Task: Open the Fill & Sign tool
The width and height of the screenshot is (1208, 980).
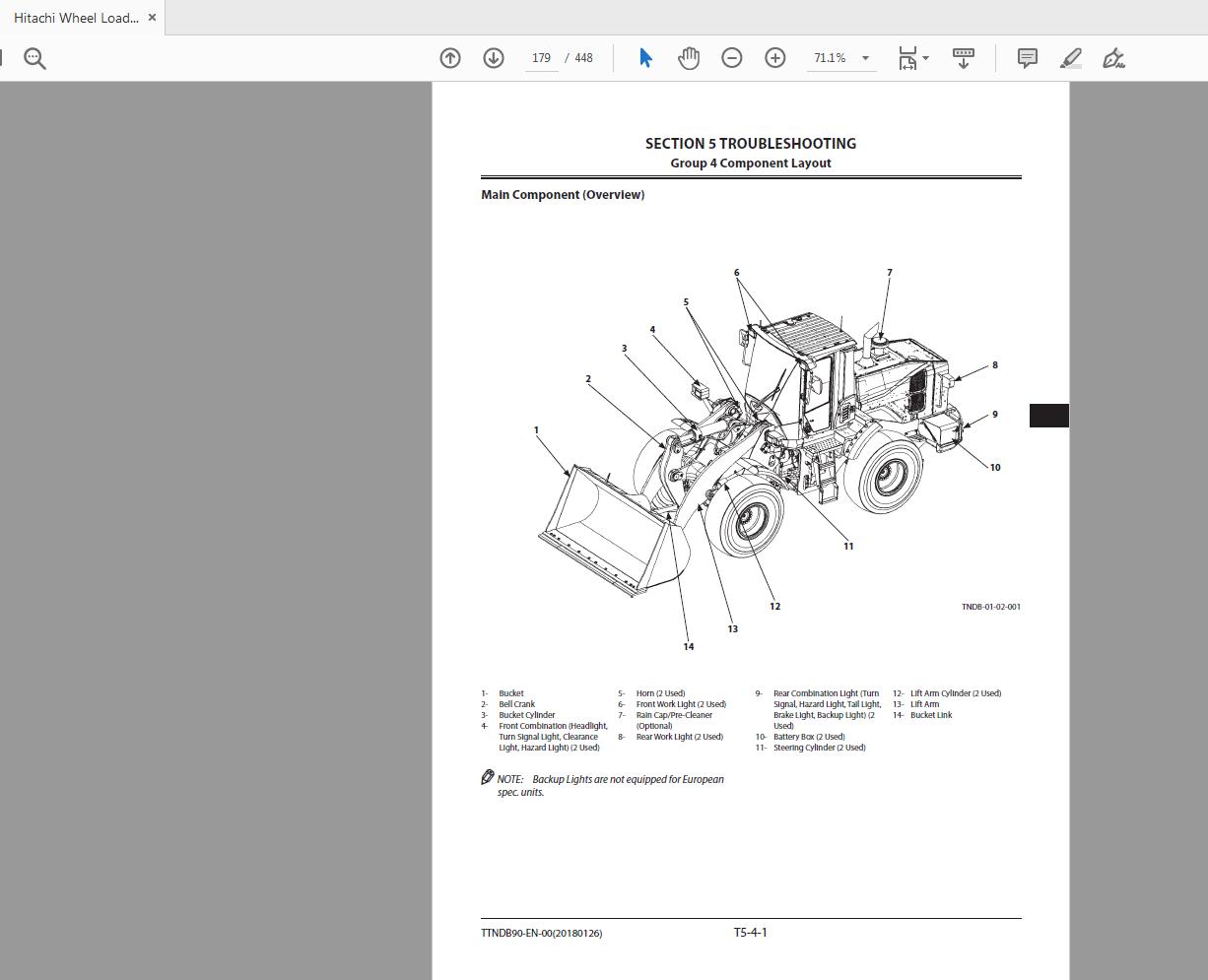Action: 1113,58
